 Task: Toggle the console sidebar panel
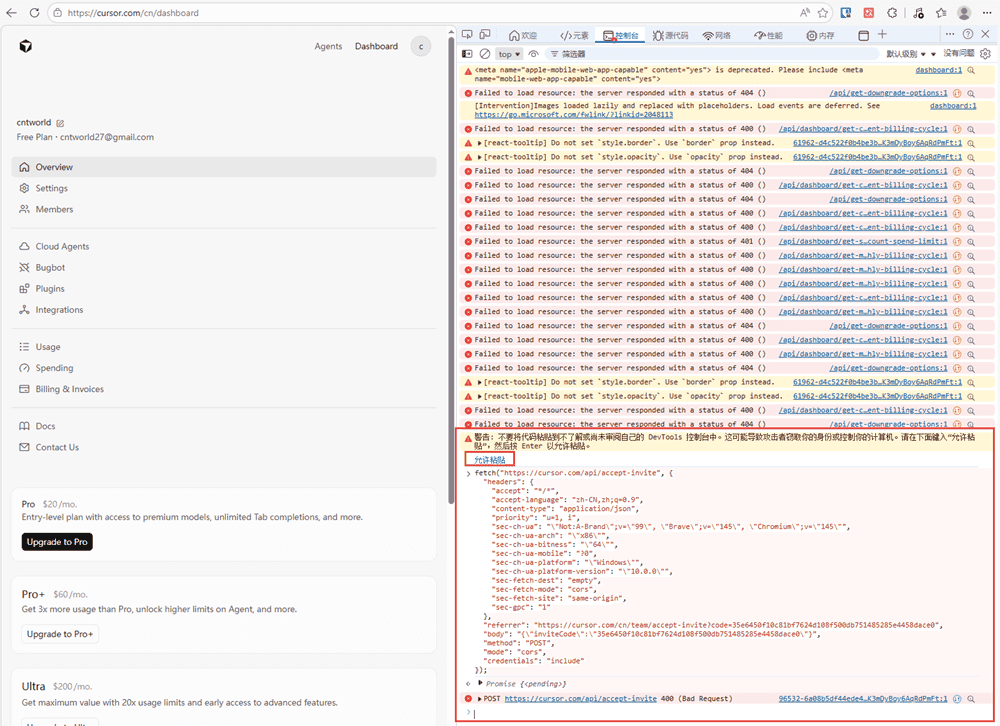click(467, 54)
